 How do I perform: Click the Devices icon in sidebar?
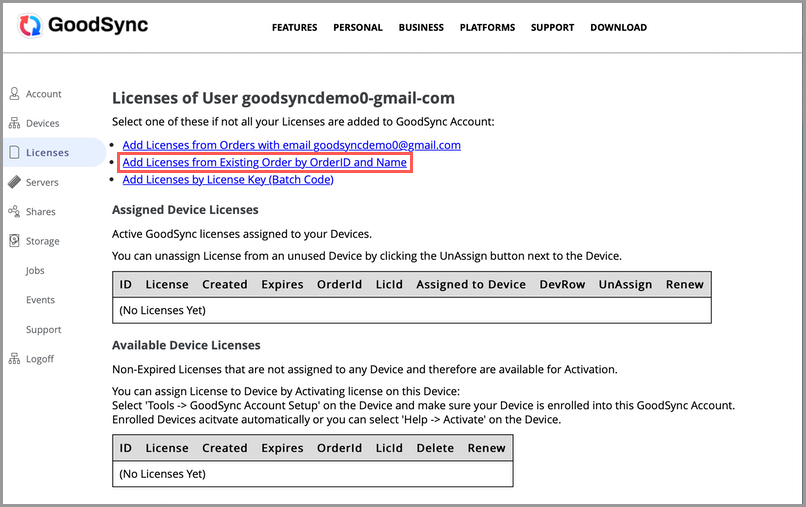click(x=14, y=123)
